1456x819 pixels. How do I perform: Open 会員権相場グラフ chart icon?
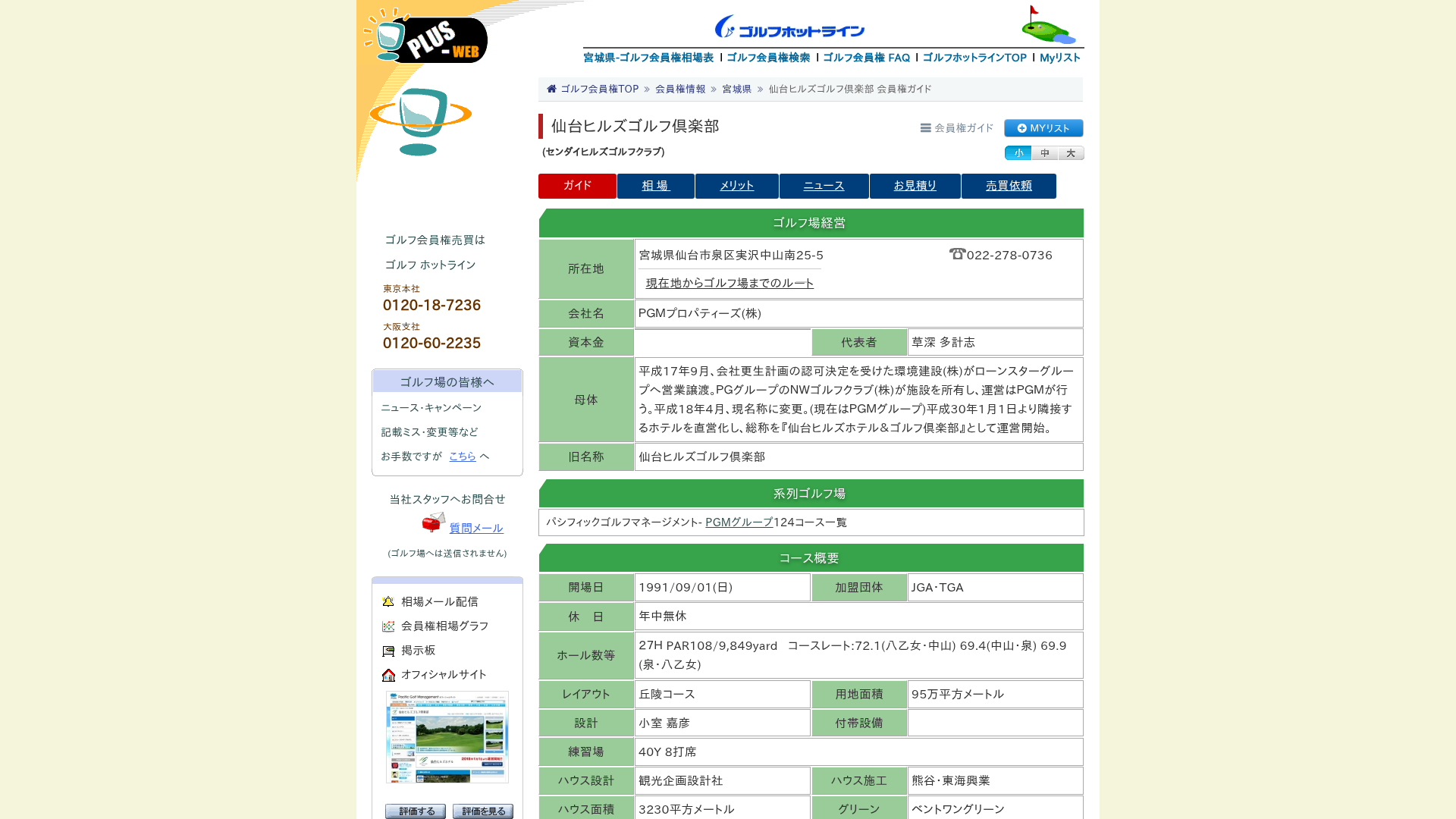point(388,626)
